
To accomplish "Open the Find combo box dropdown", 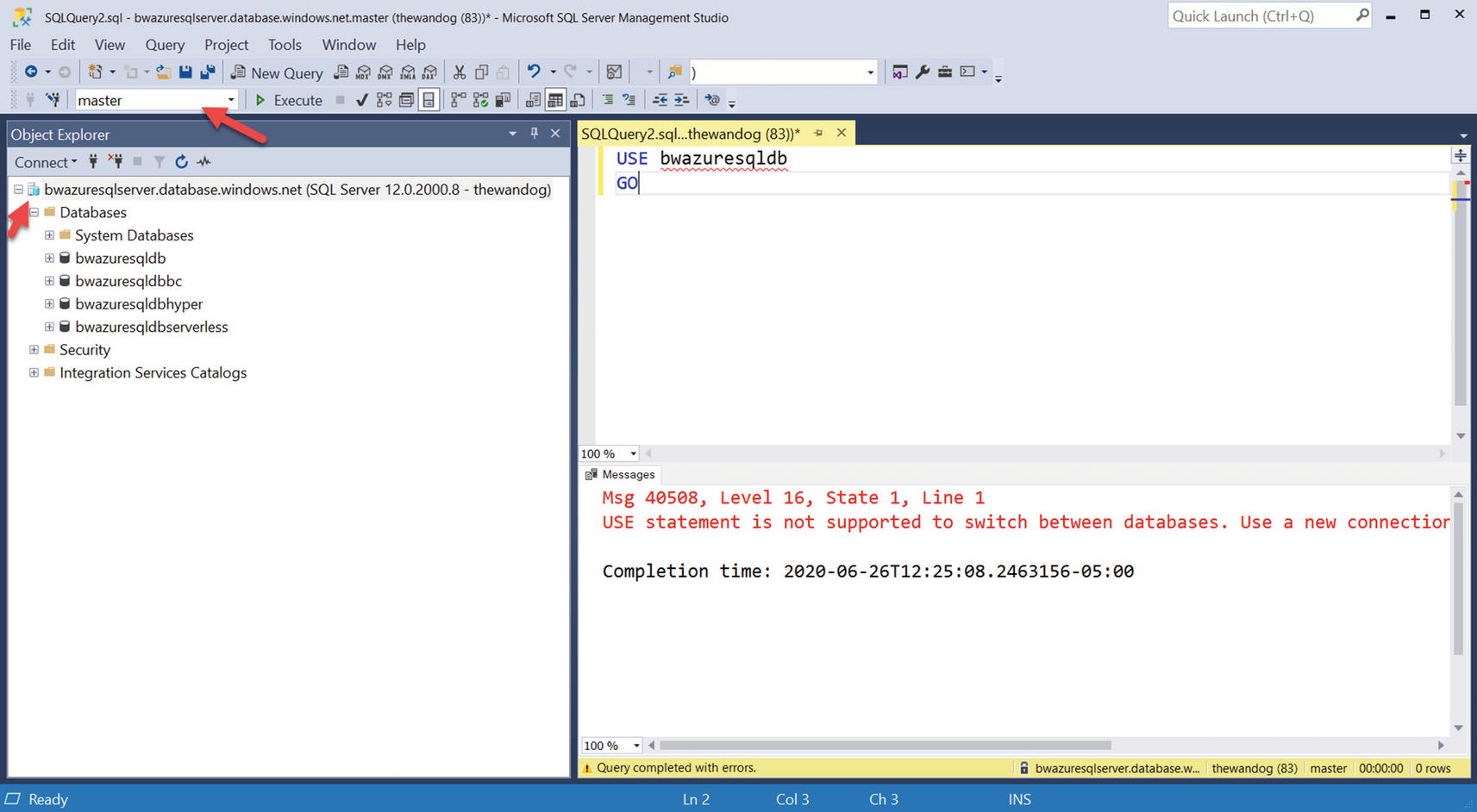I will tap(870, 72).
